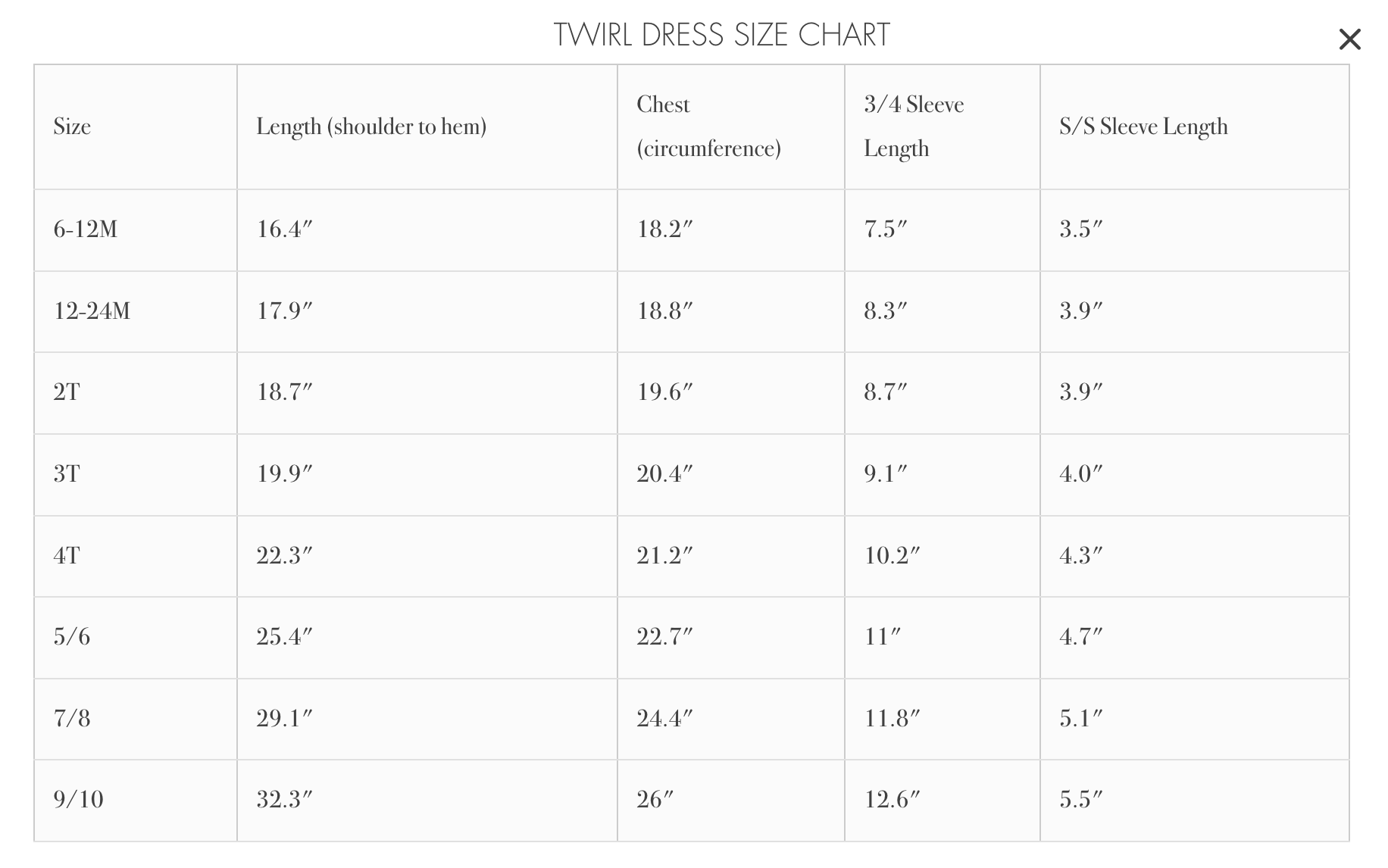The image size is (1388, 868).
Task: Click the Size column header
Action: coord(72,126)
